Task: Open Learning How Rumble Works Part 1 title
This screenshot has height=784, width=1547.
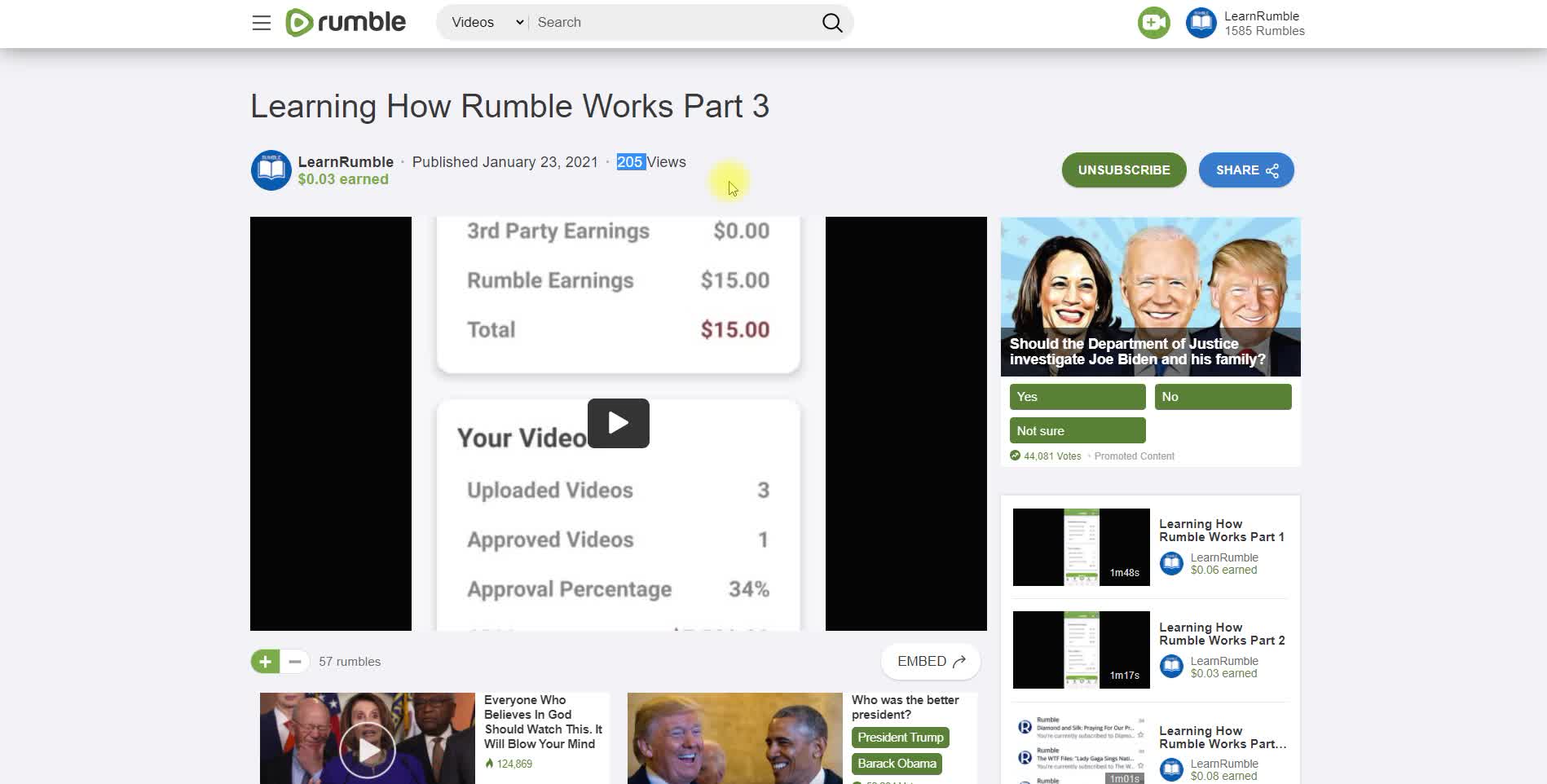Action: pos(1222,531)
